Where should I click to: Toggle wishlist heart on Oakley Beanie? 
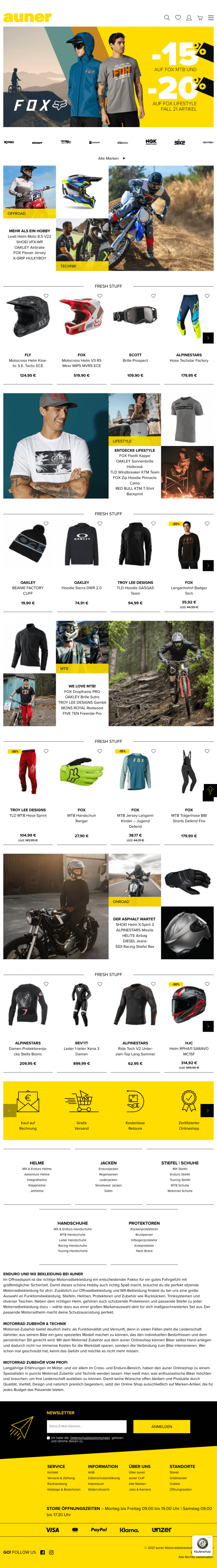coord(46,524)
